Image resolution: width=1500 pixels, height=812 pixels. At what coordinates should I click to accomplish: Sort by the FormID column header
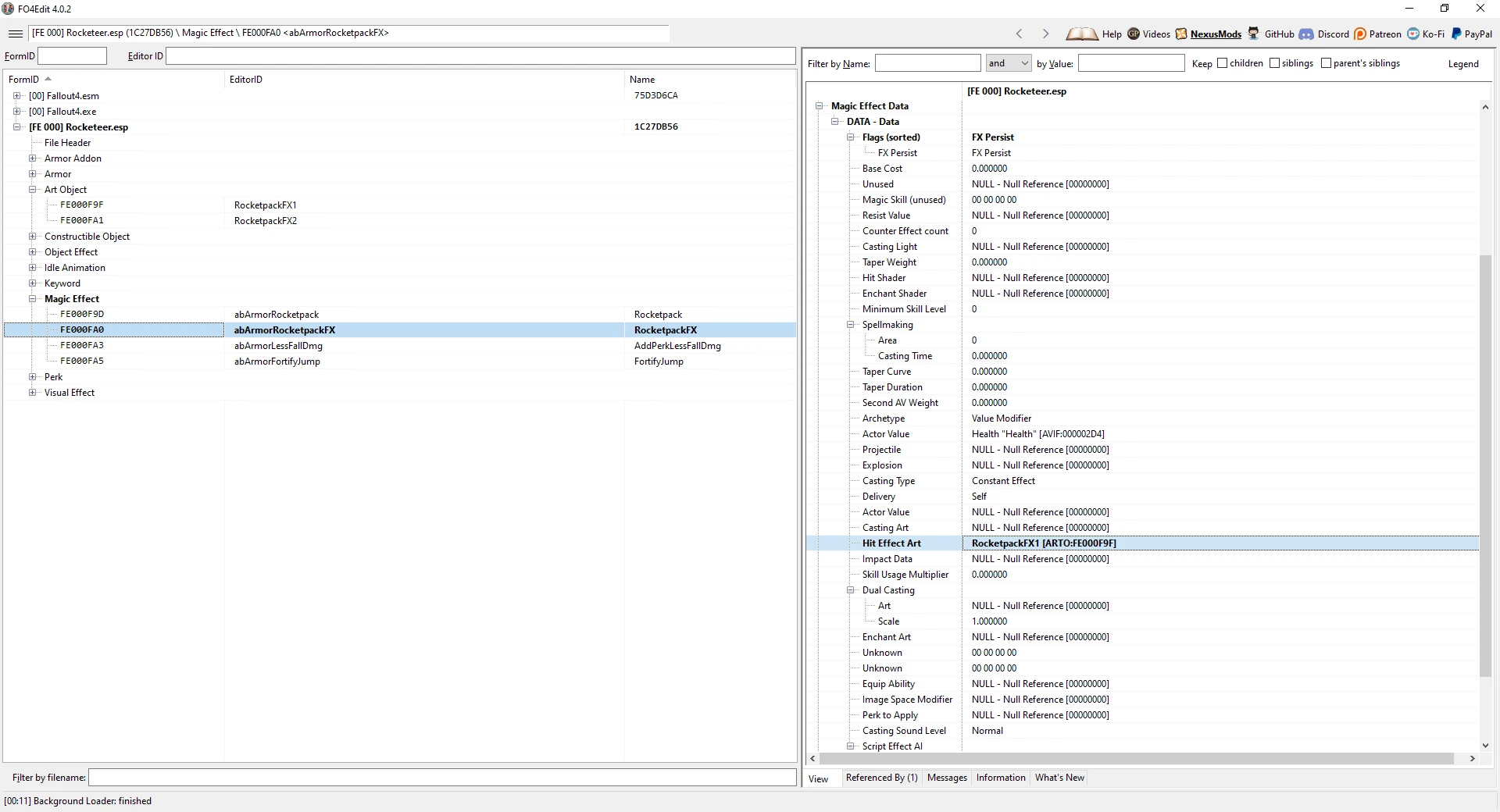pos(113,80)
